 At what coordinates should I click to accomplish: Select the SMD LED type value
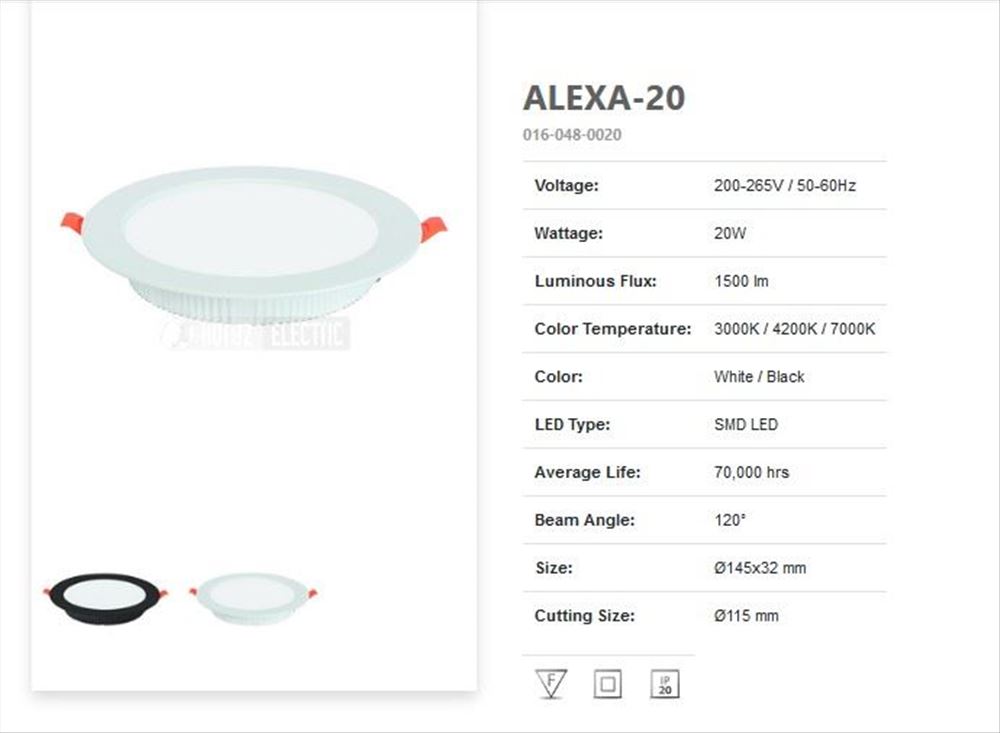745,425
